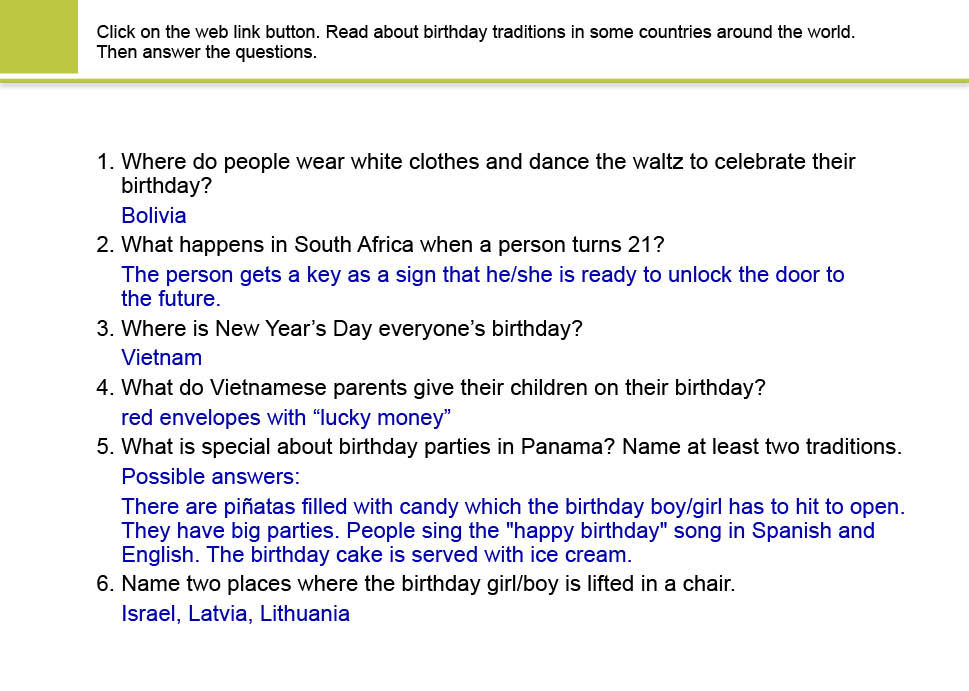Click the word "Lithuania" in the last answer

[x=304, y=614]
